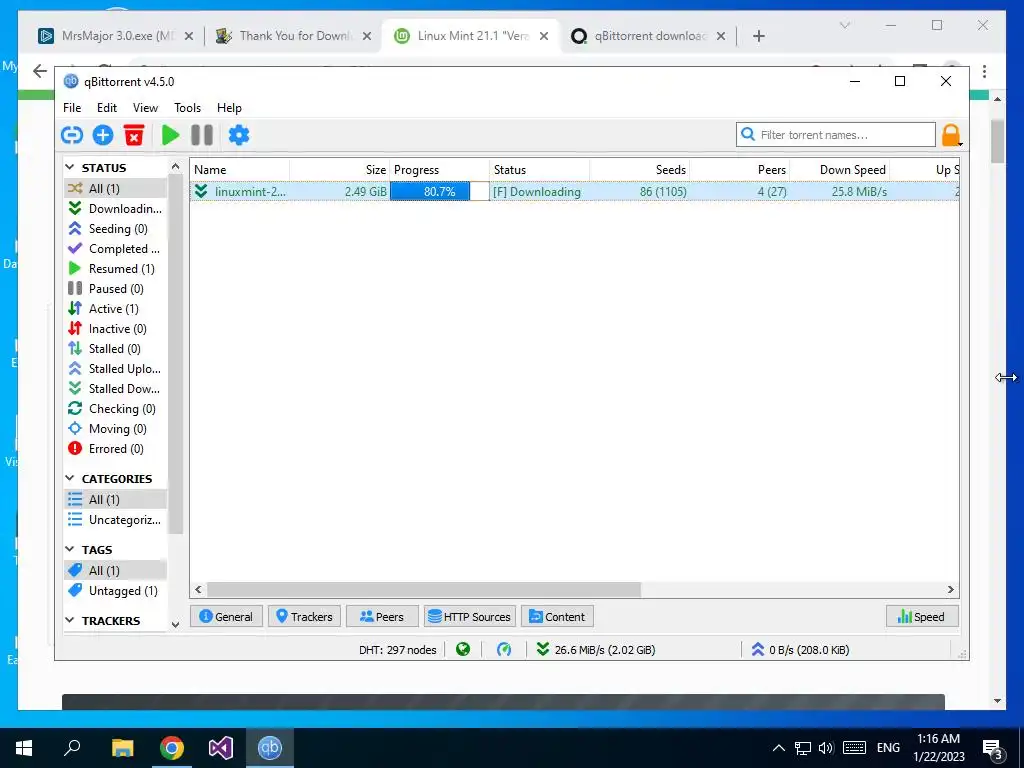This screenshot has width=1024, height=768.
Task: Open Chrome from the taskbar
Action: click(172, 748)
